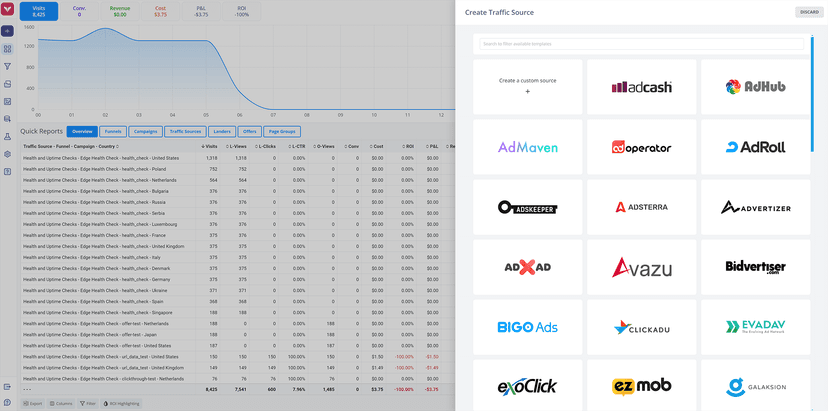Image resolution: width=828 pixels, height=411 pixels.
Task: Select the Adskeeper traffic source template
Action: pos(528,207)
